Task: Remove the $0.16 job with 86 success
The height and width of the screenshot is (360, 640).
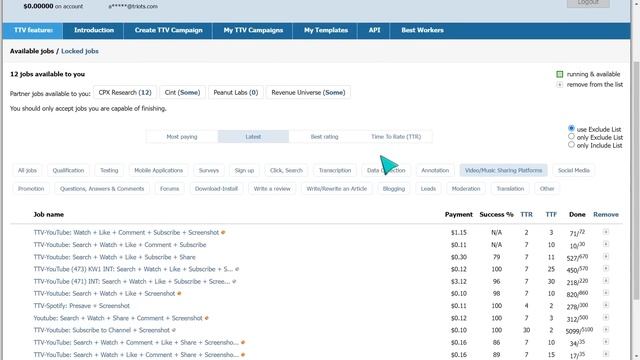Action: 606,342
